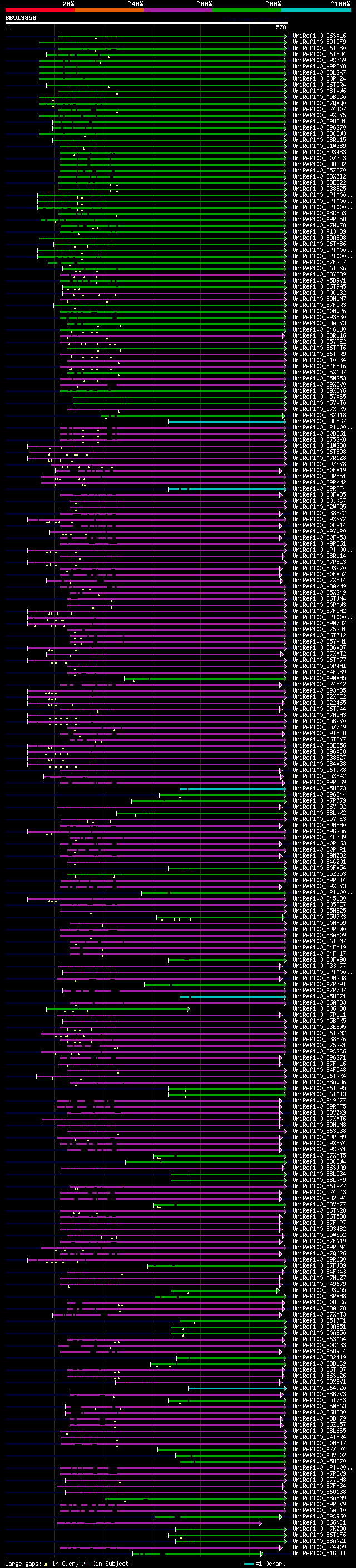Image resolution: width=356 pixels, height=1568 pixels.
Task: Click the query end position 578 label
Action: [281, 27]
